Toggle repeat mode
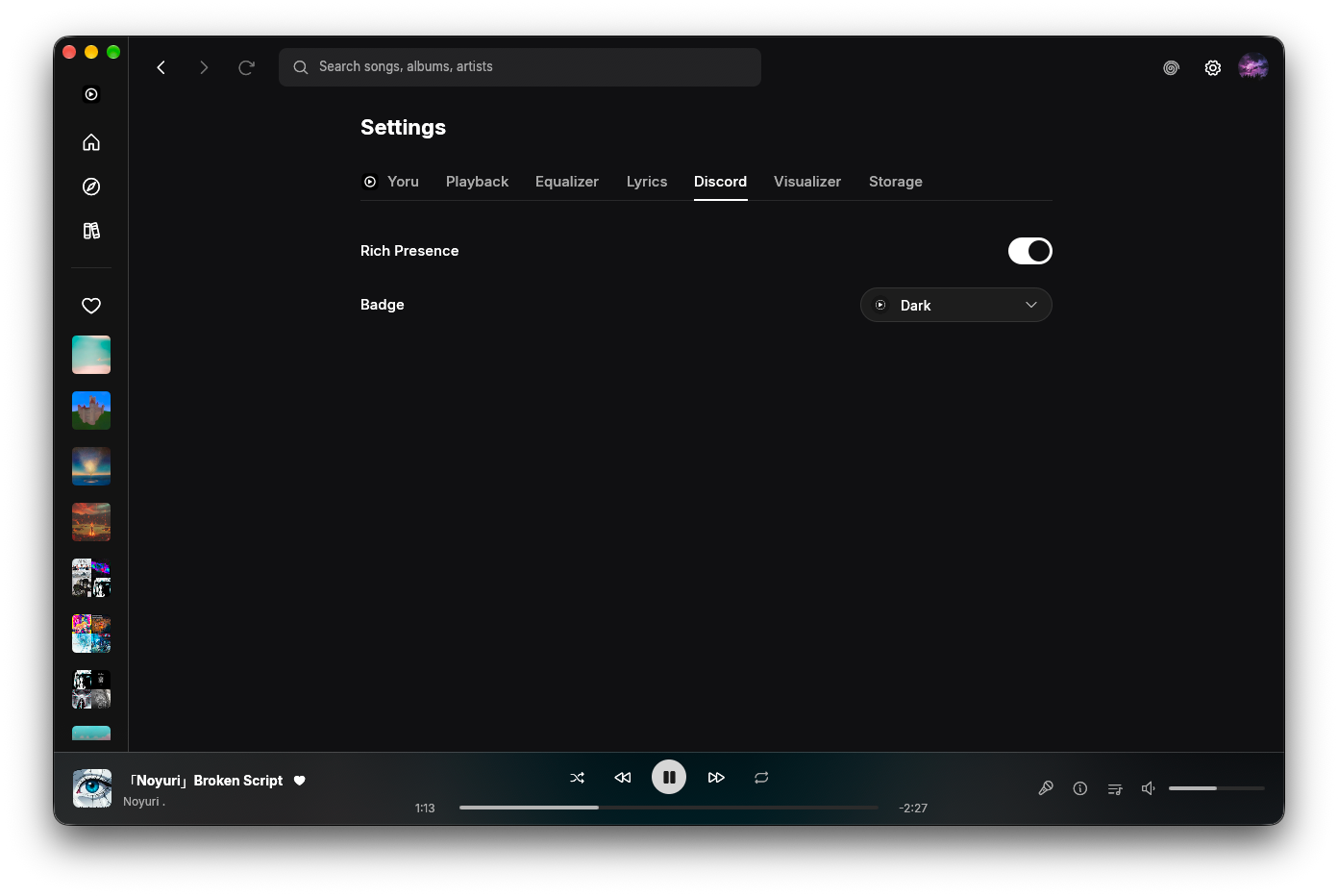The image size is (1338, 896). [761, 778]
